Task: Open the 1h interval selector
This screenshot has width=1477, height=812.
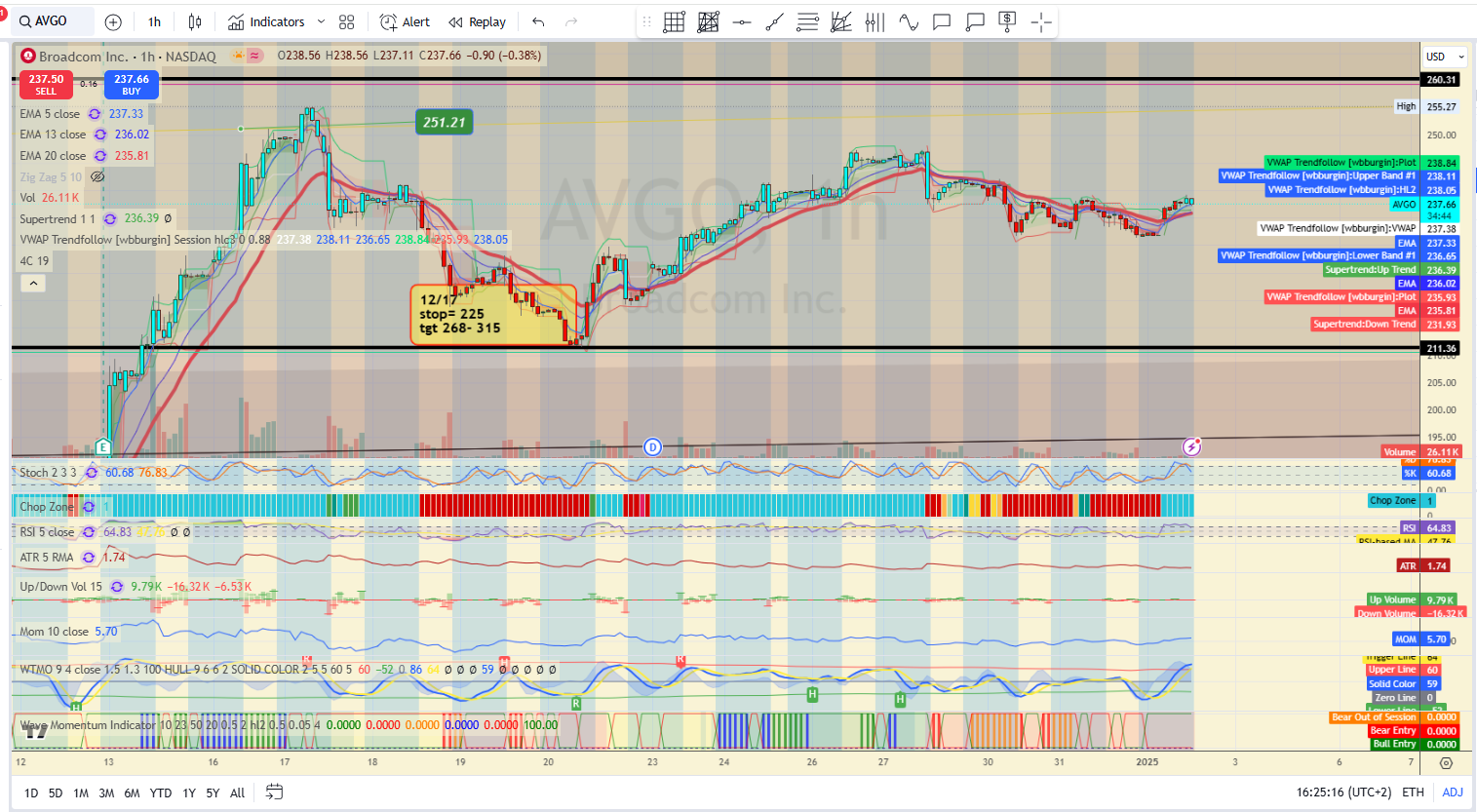Action: [154, 21]
